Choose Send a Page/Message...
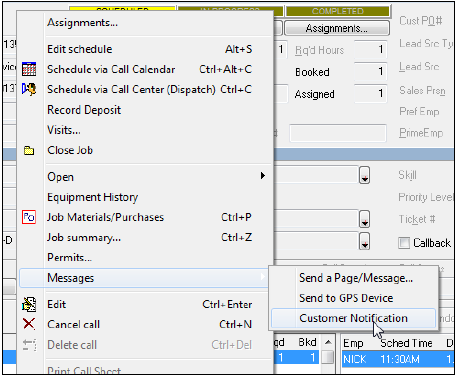This screenshot has width=456, height=376. (353, 278)
